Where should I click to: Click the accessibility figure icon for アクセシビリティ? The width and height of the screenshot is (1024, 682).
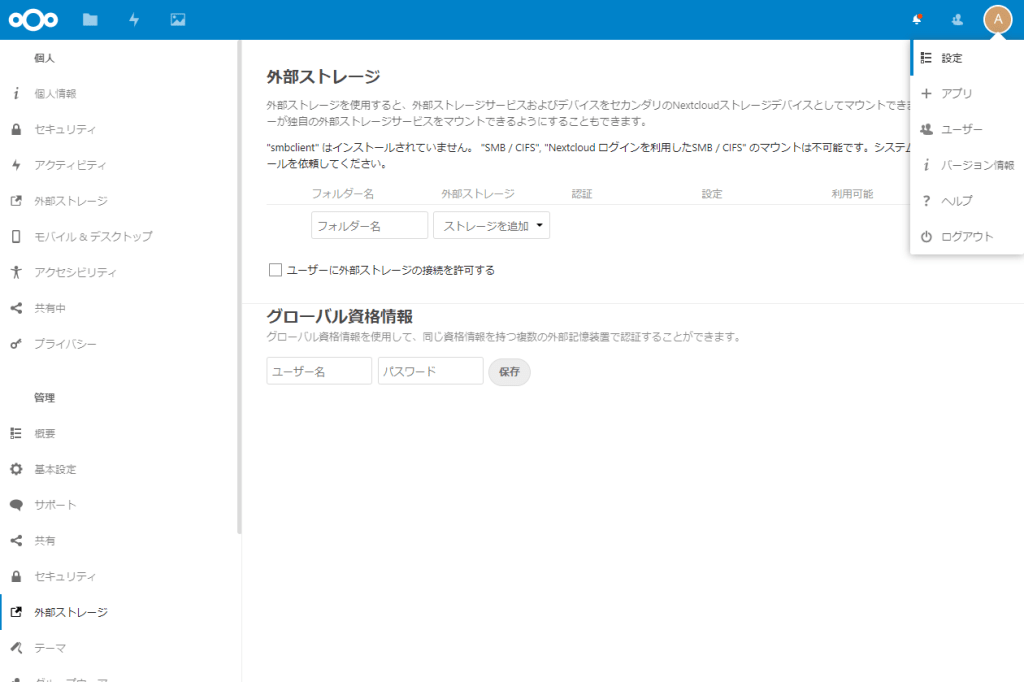coord(16,272)
